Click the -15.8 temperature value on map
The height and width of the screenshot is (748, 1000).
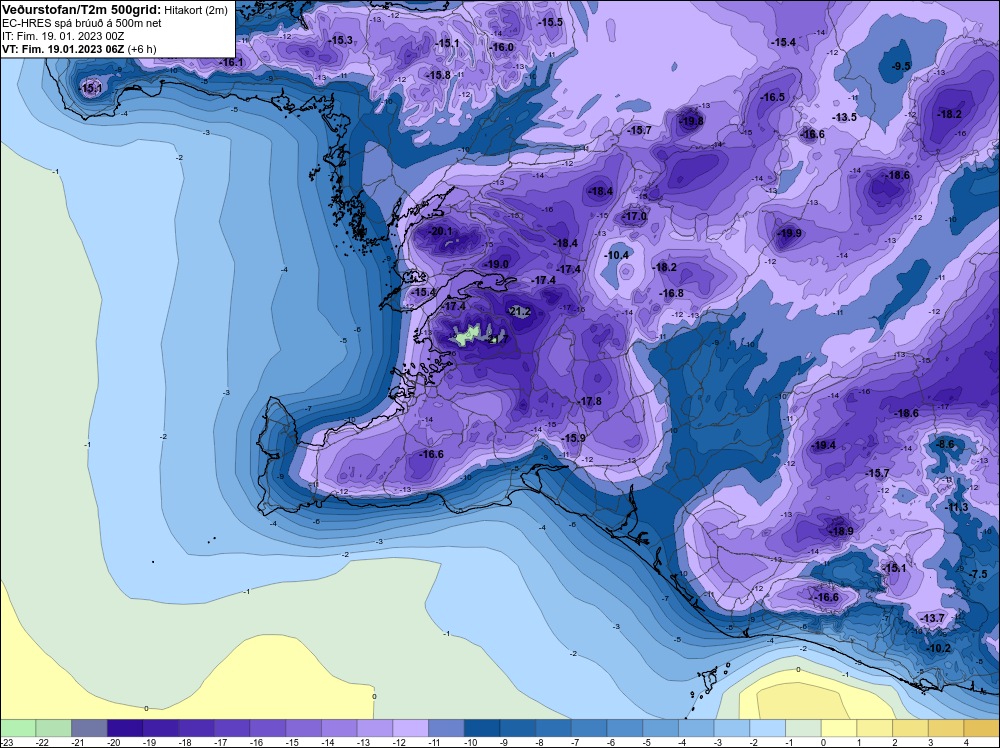pos(439,75)
